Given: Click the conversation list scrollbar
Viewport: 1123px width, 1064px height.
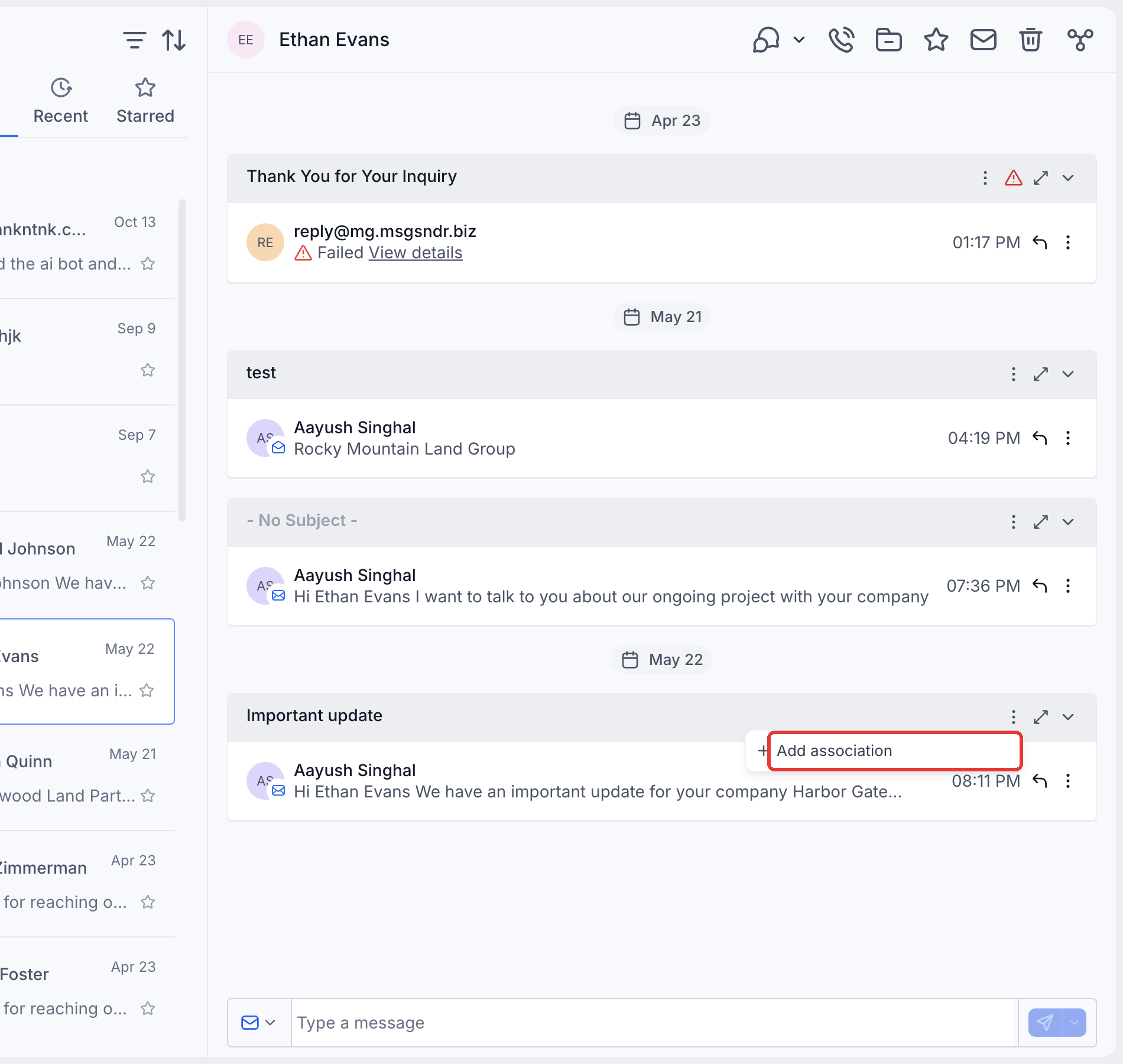Looking at the screenshot, I should [182, 361].
